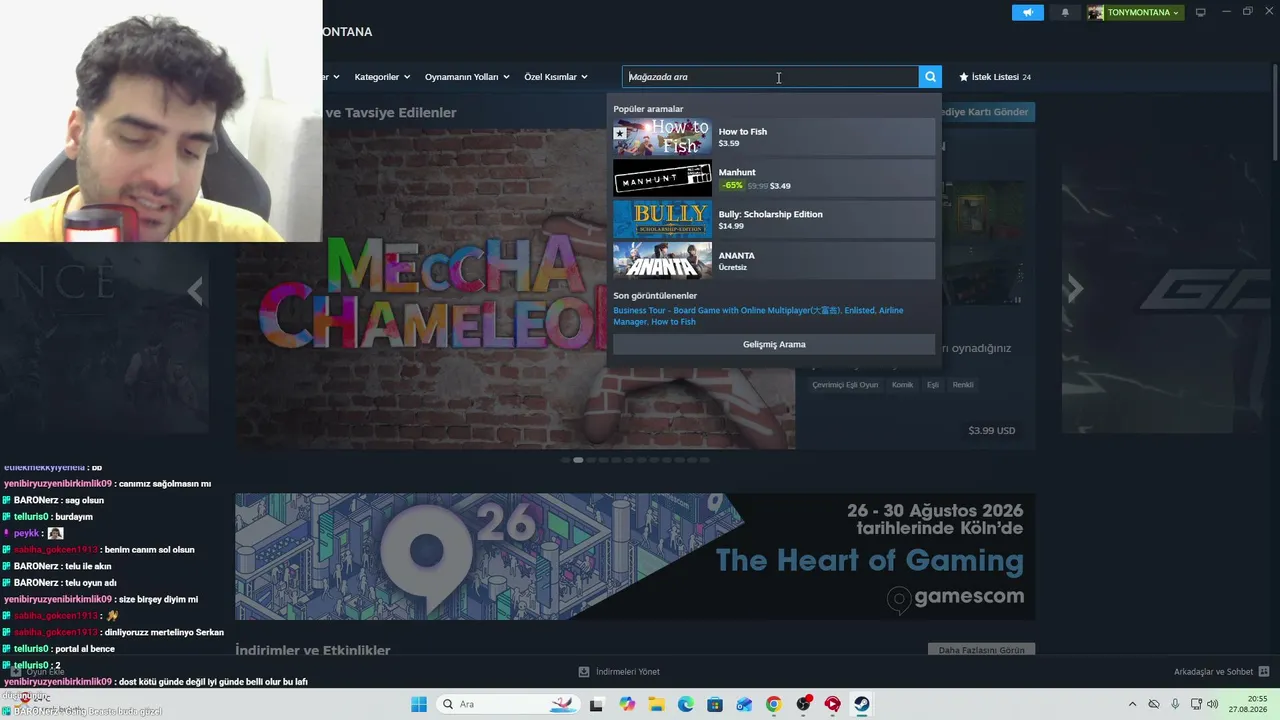Open the volume control in the system tray
This screenshot has height=720, width=1280.
point(1213,704)
